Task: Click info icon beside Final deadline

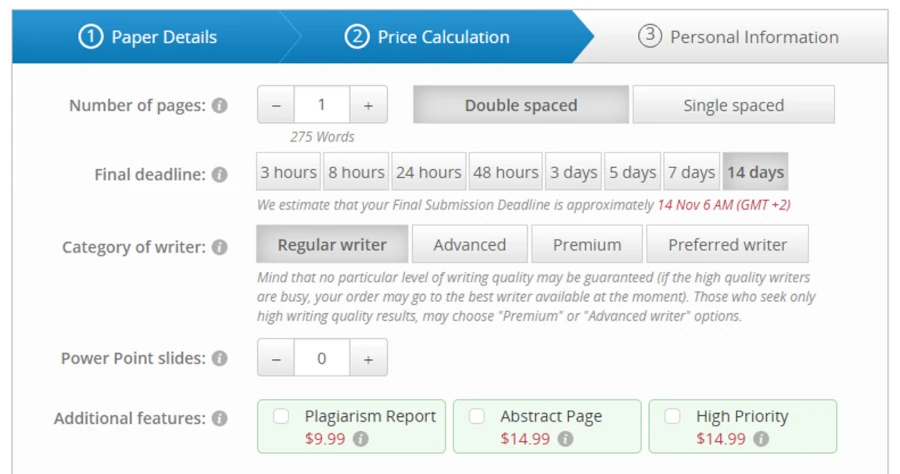Action: pos(220,174)
